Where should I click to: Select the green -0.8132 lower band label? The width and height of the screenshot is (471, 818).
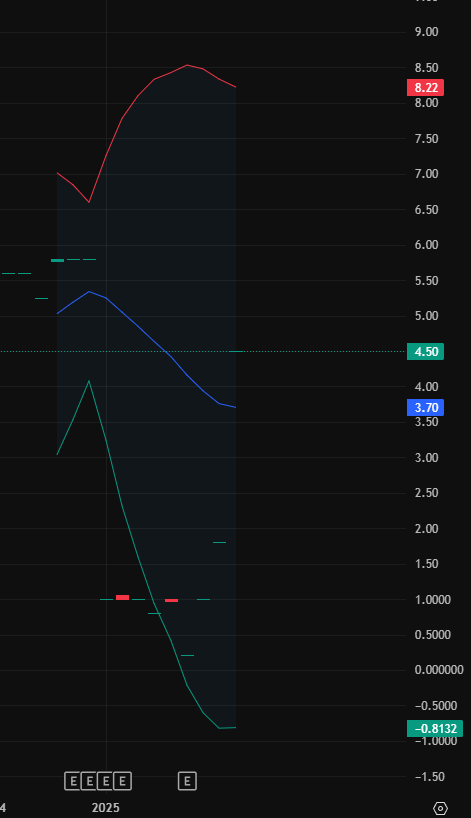pyautogui.click(x=435, y=729)
